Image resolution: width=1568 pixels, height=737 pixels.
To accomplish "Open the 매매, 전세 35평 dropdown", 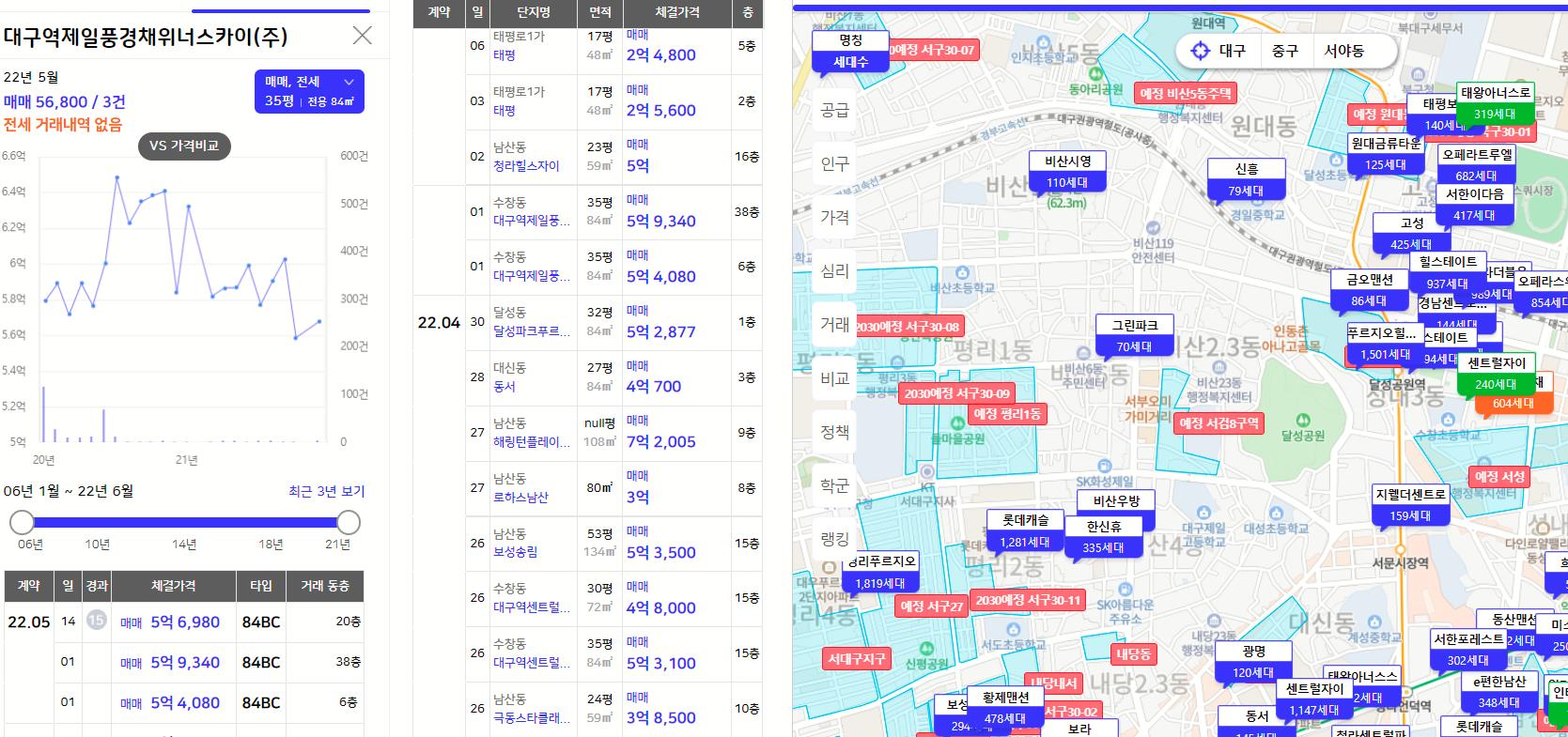I will tap(309, 91).
